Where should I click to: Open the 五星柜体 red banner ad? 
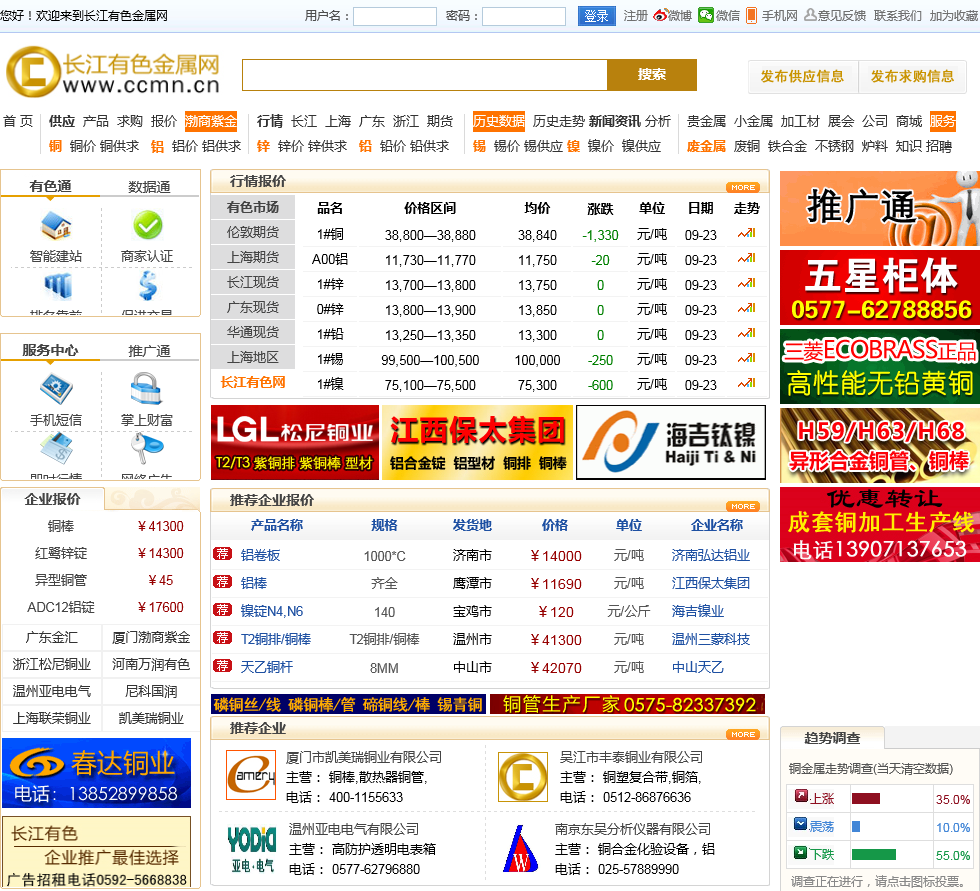pos(879,287)
